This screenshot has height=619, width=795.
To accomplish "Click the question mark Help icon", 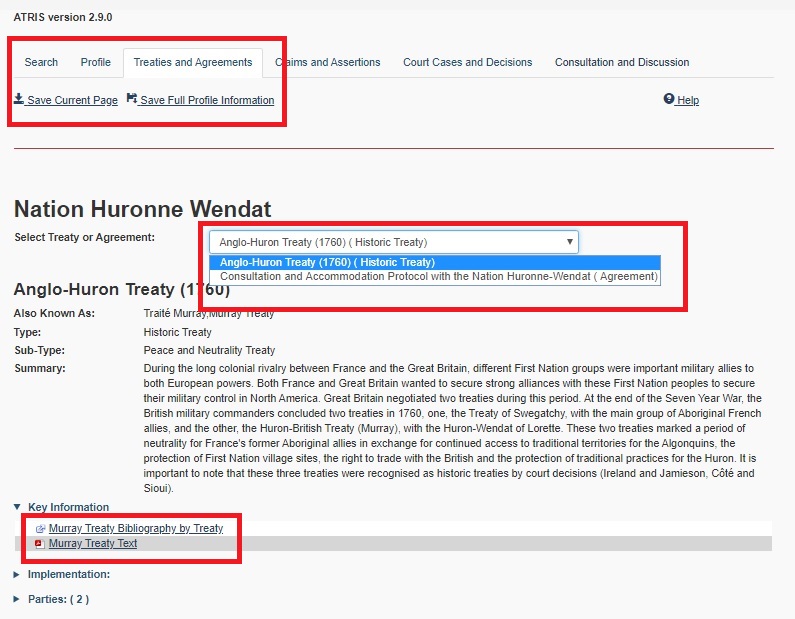I will (x=669, y=99).
